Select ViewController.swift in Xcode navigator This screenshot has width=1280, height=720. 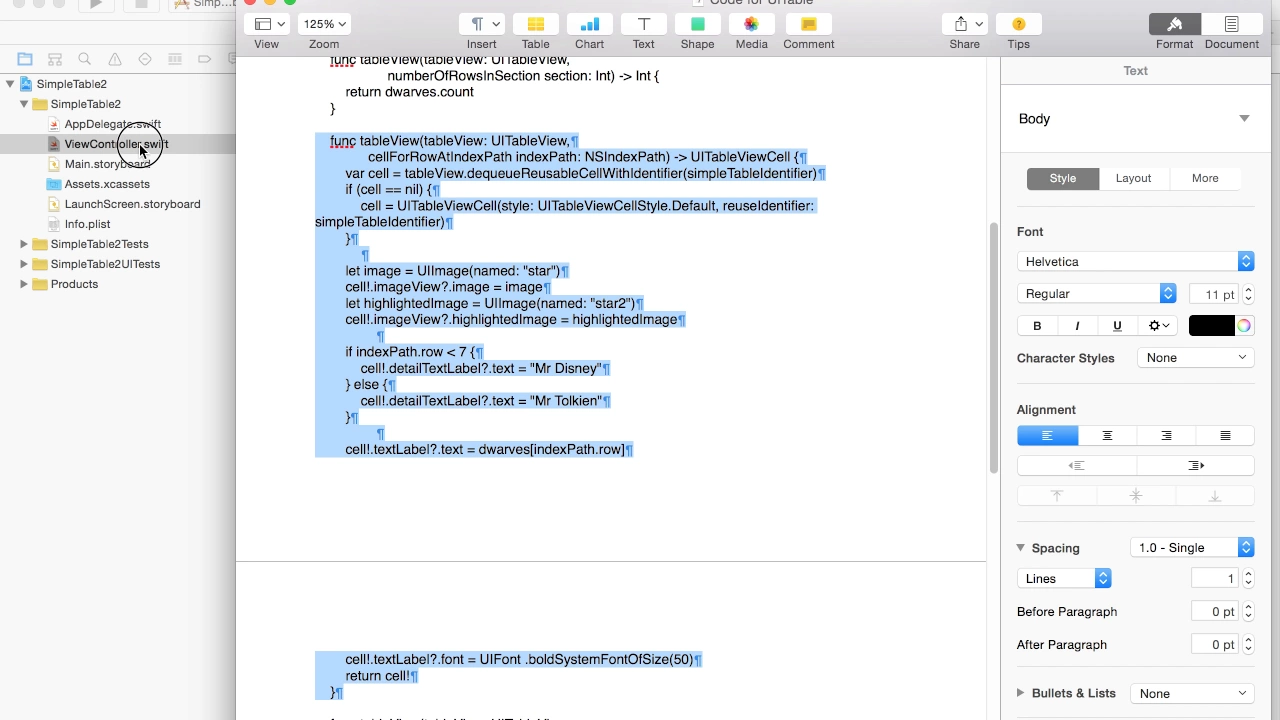pyautogui.click(x=116, y=144)
